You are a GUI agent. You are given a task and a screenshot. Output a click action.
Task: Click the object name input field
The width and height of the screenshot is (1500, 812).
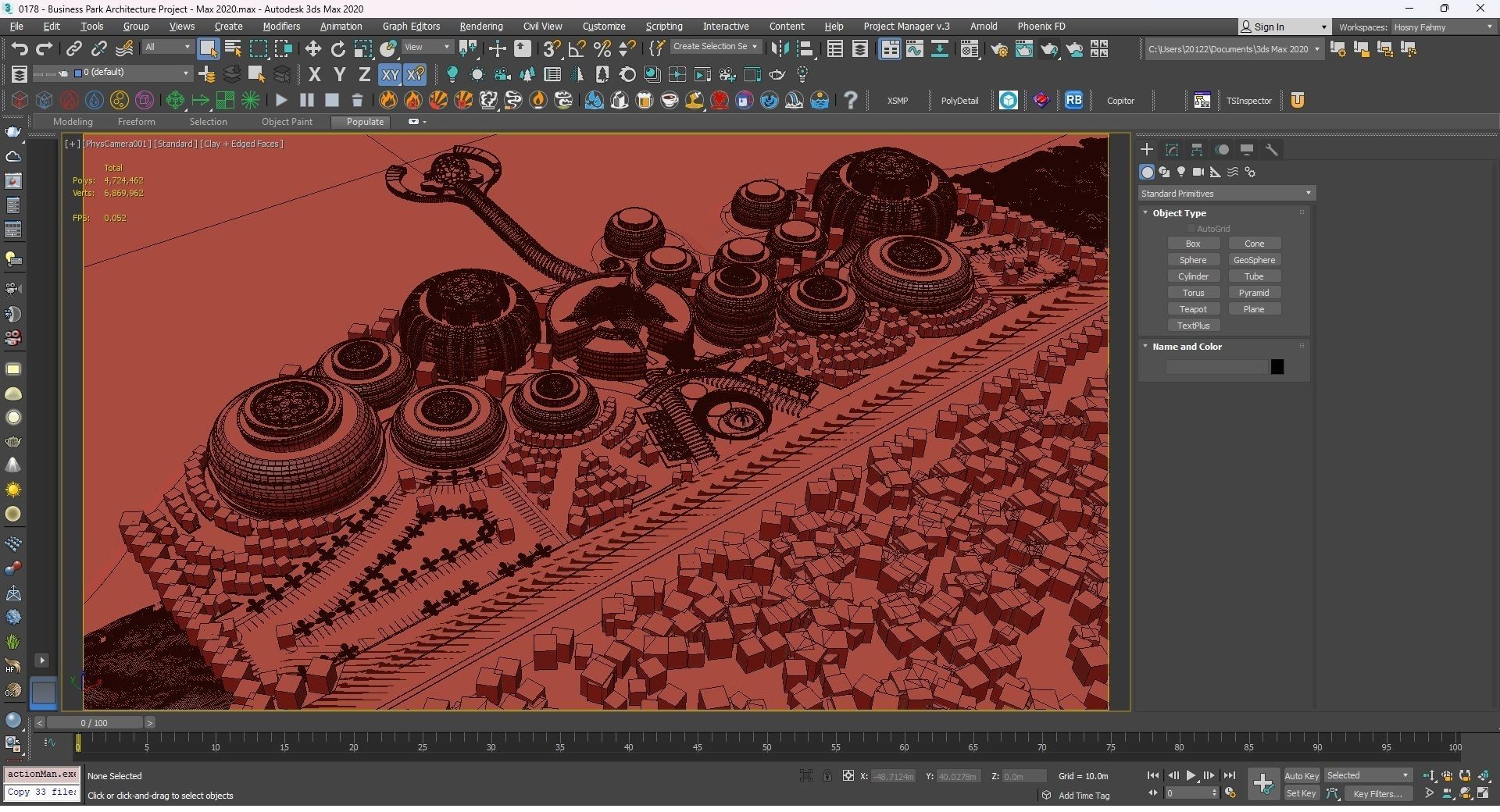click(1216, 367)
